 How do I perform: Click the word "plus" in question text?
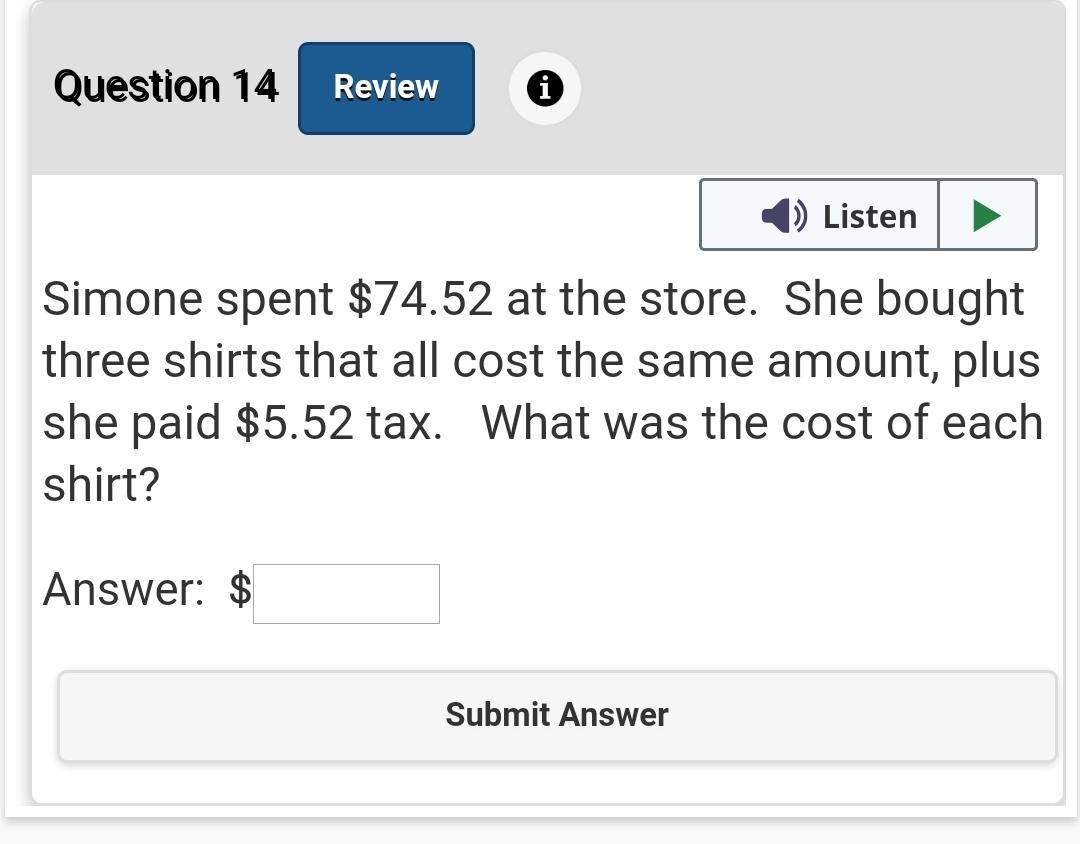click(x=995, y=361)
